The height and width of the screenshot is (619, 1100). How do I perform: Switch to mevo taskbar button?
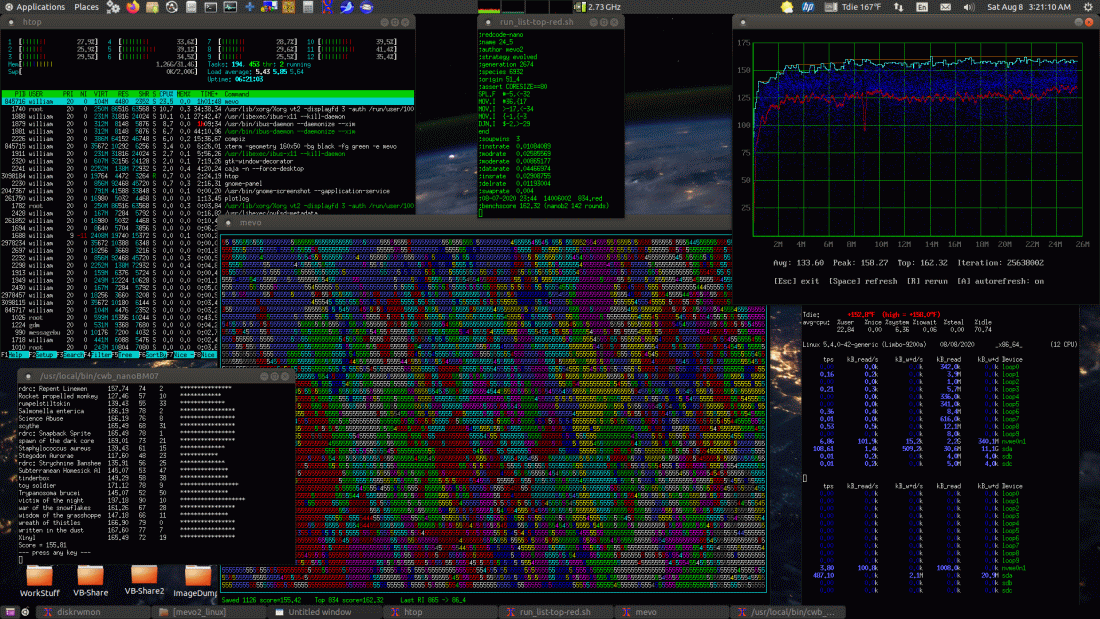tap(671, 612)
